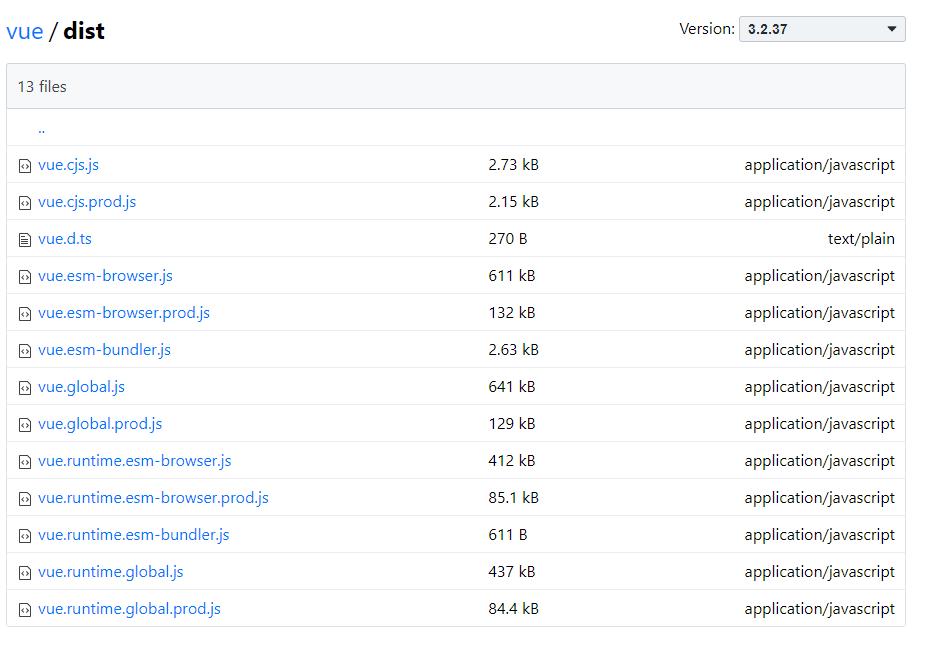The height and width of the screenshot is (649, 939).
Task: Select the 437 kB size value
Action: click(512, 572)
